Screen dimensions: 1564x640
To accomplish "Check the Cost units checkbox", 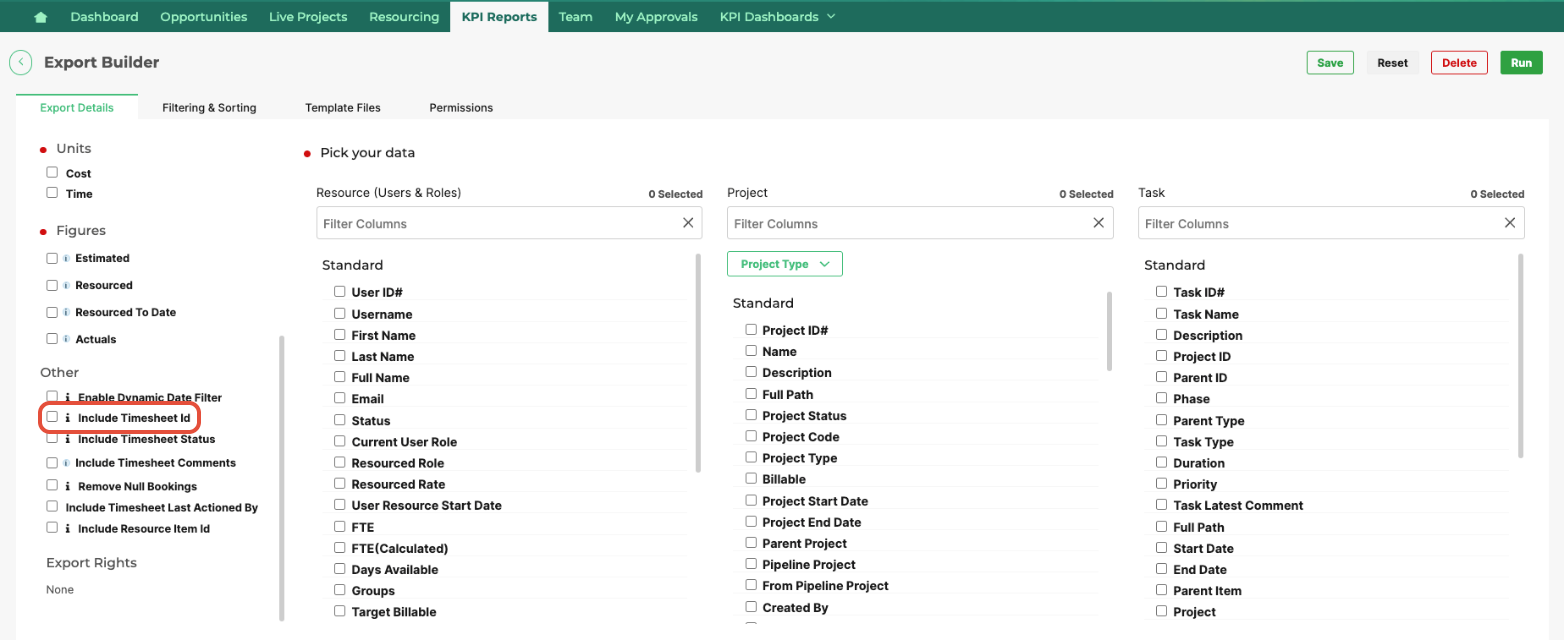I will (x=52, y=172).
